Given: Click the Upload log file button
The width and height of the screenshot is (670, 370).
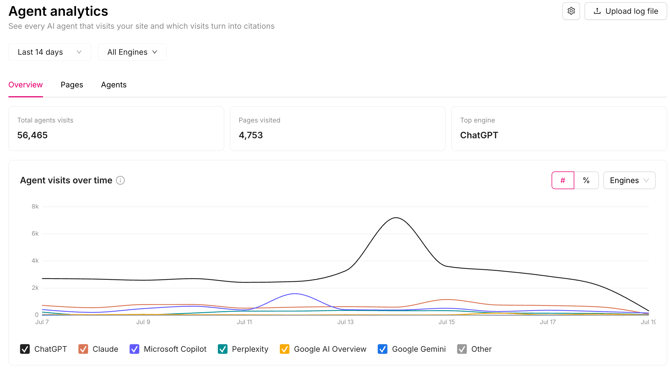Looking at the screenshot, I should click(x=626, y=11).
